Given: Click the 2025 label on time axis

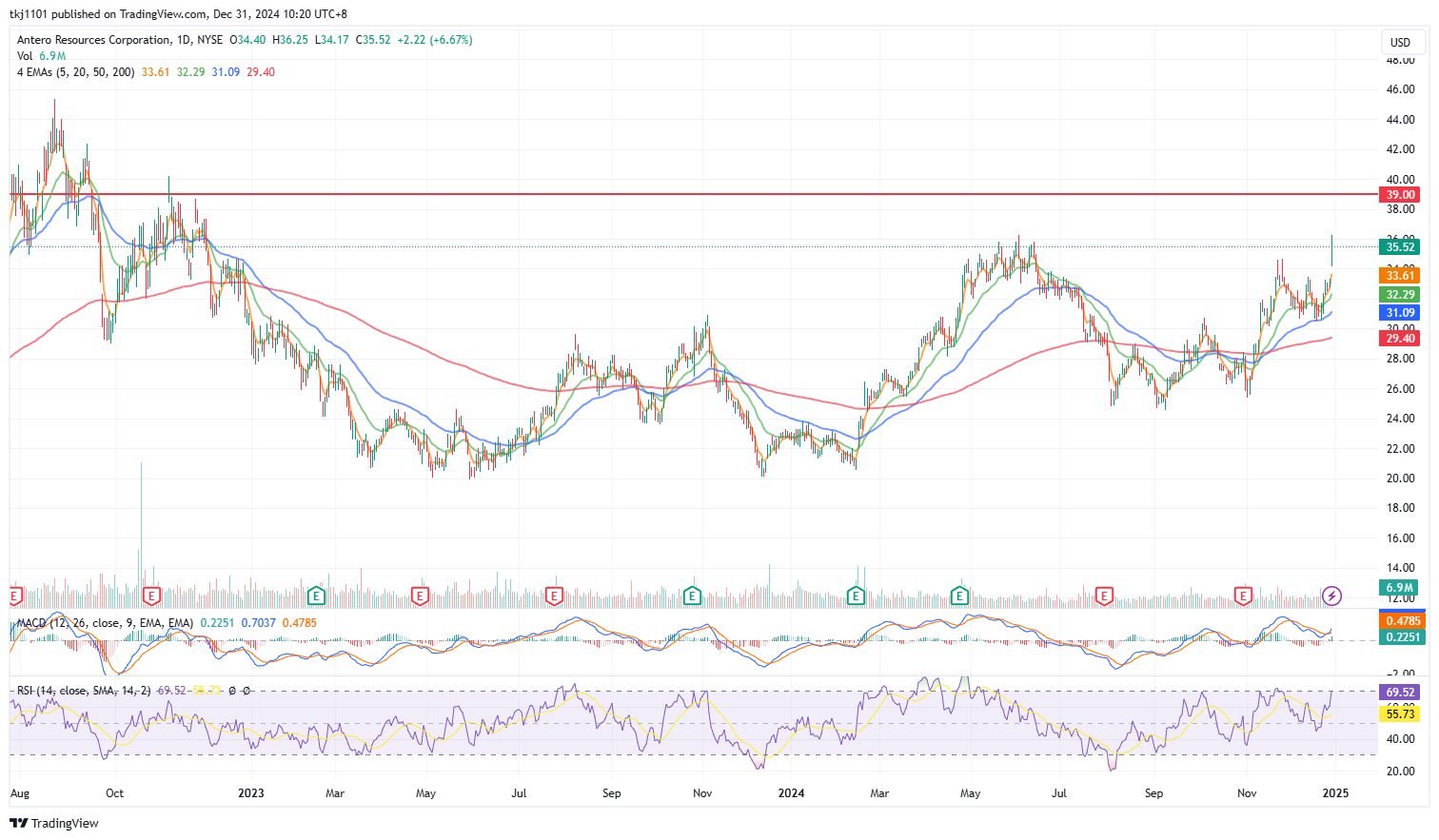Looking at the screenshot, I should pyautogui.click(x=1335, y=793).
